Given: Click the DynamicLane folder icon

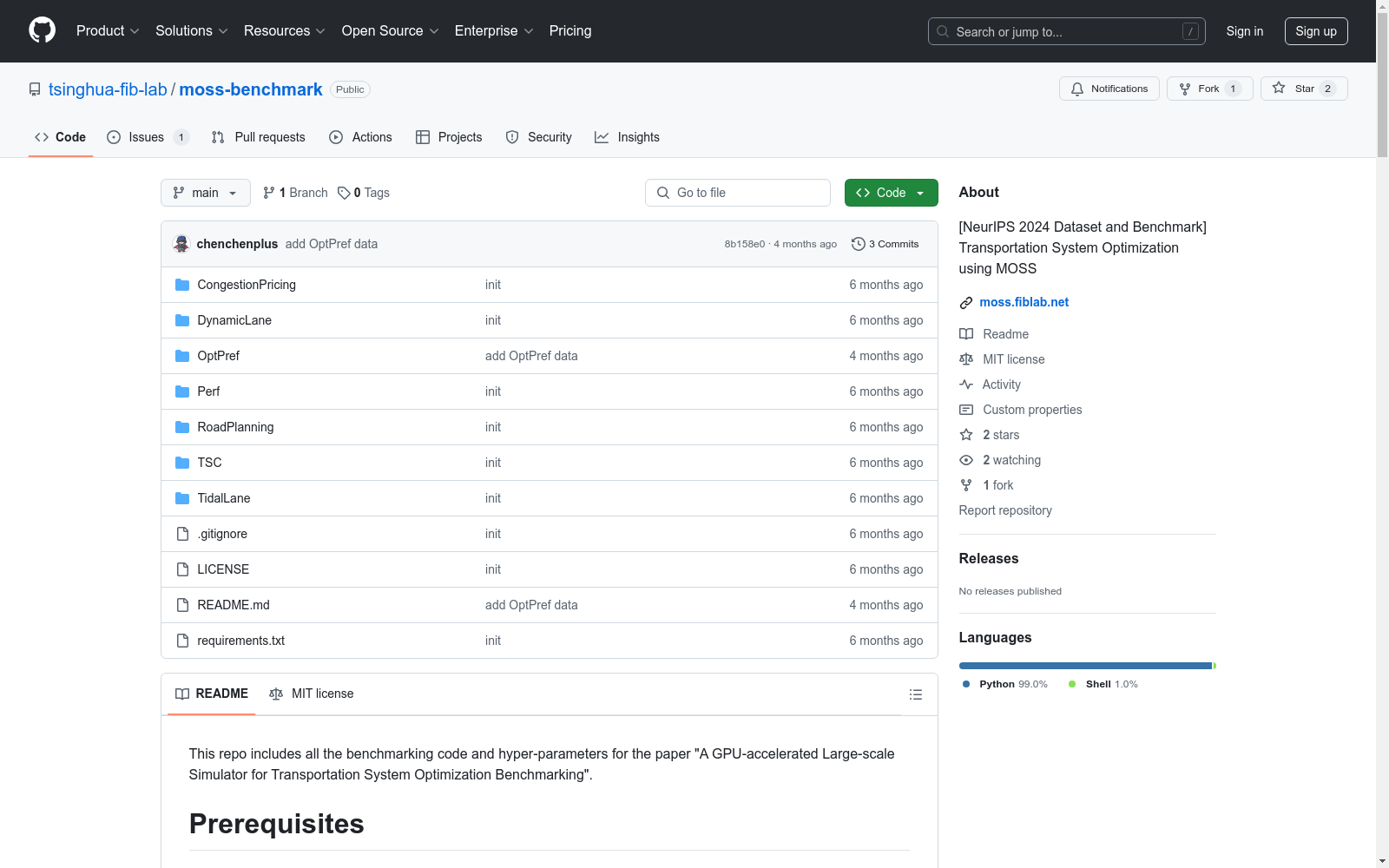Looking at the screenshot, I should click(182, 320).
